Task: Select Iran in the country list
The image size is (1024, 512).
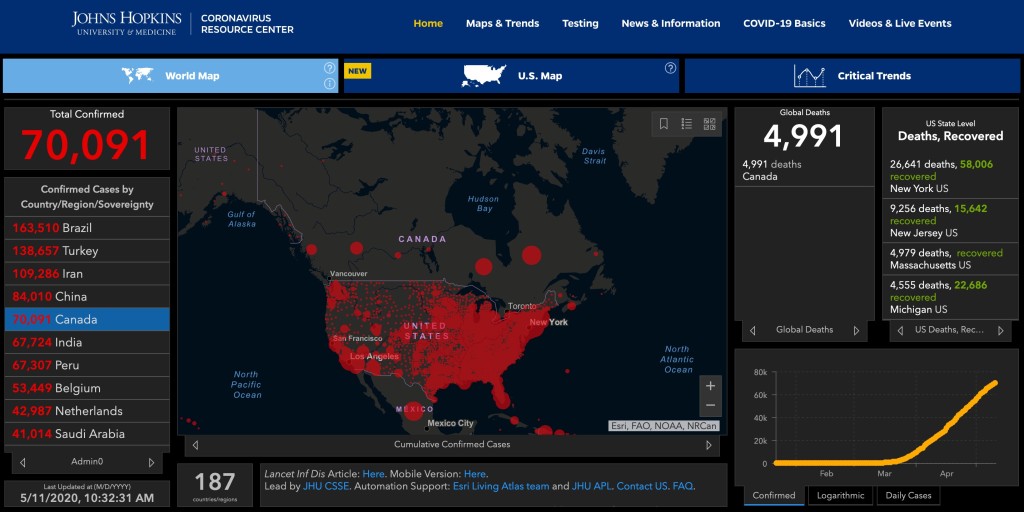Action: pos(87,274)
